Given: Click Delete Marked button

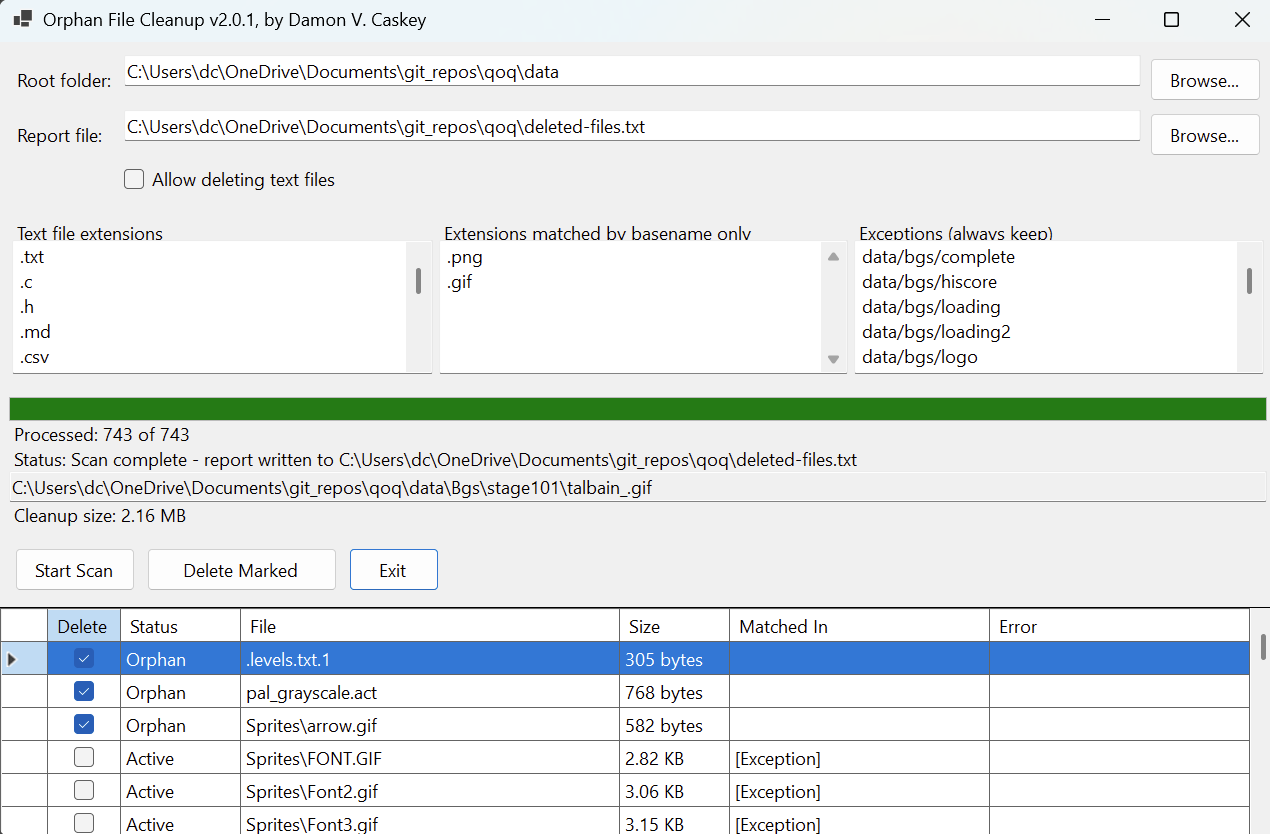Looking at the screenshot, I should [241, 570].
